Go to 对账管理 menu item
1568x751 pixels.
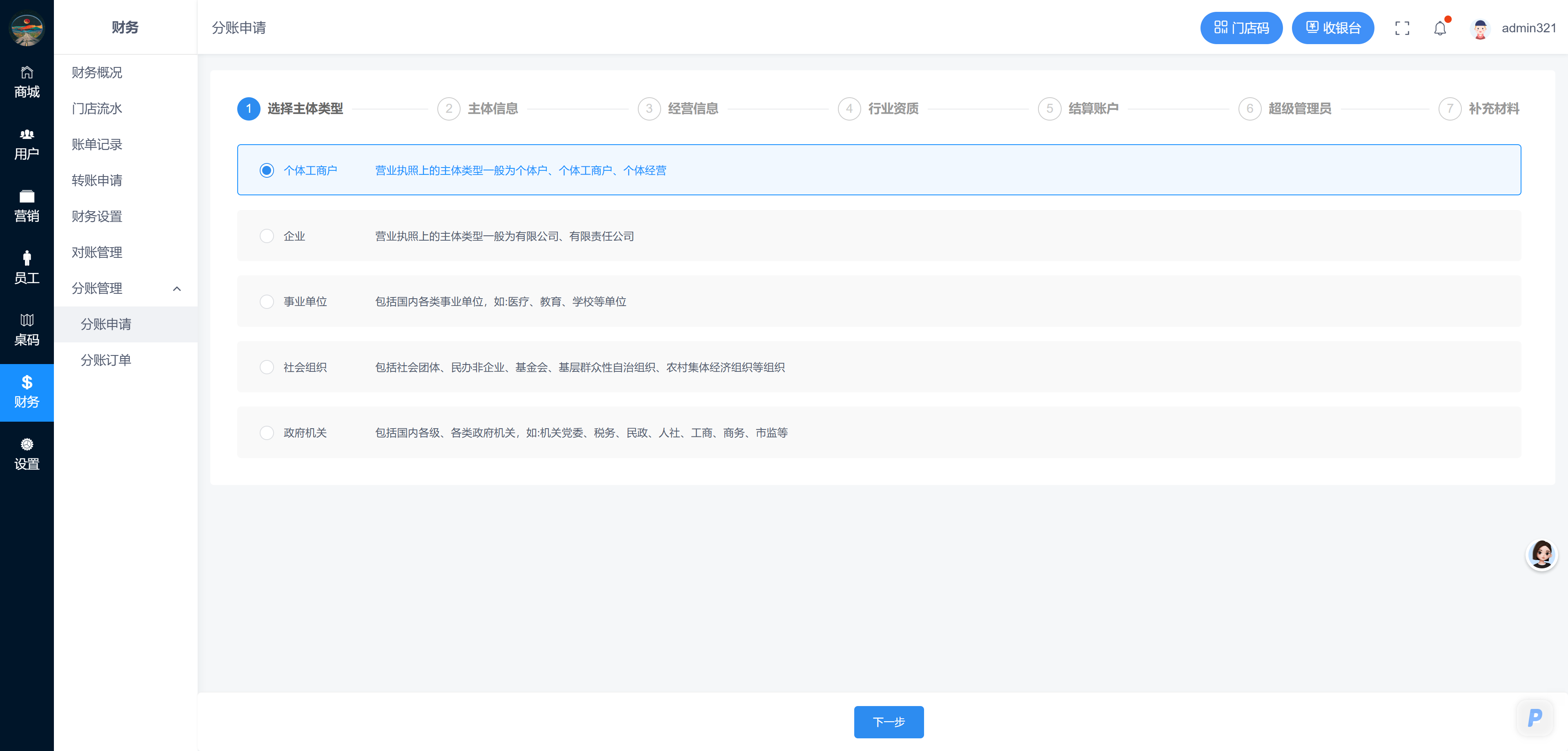[125, 252]
